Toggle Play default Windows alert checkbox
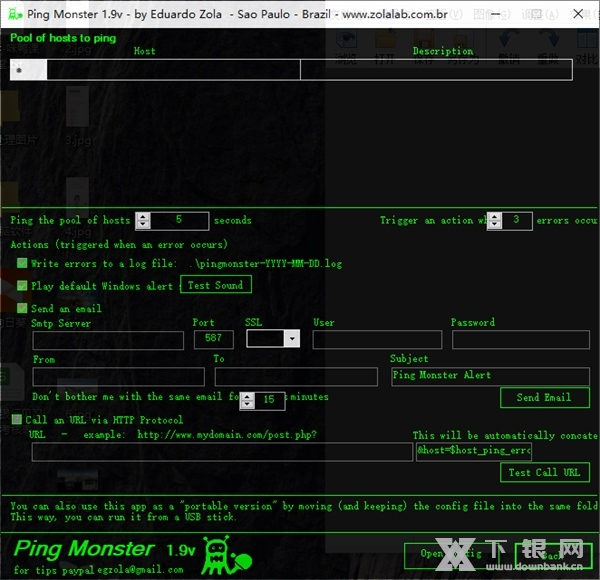 click(22, 286)
